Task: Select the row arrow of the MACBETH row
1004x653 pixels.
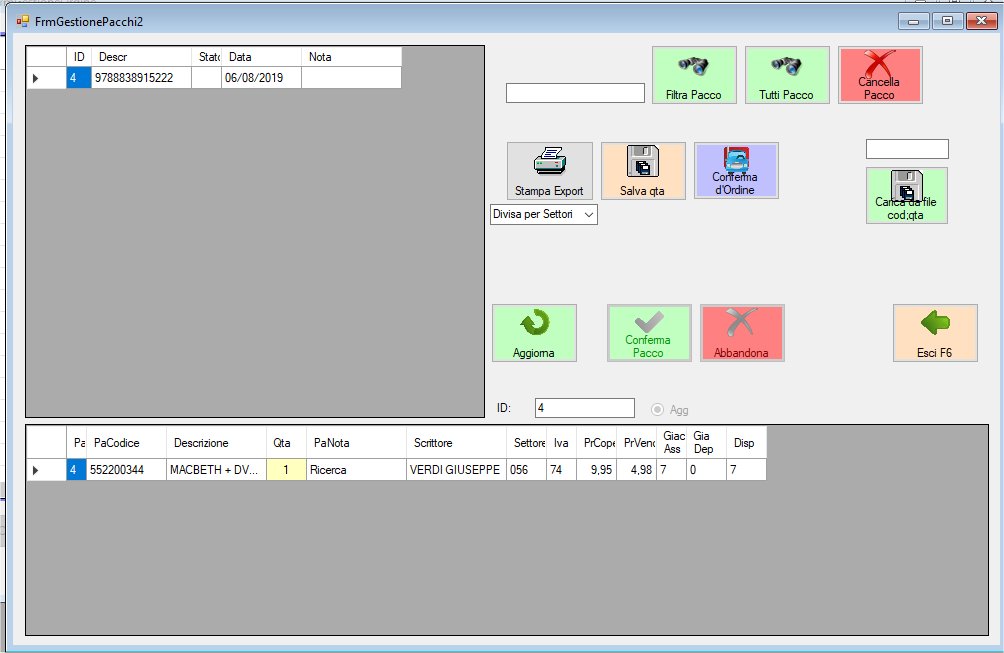Action: 37,470
